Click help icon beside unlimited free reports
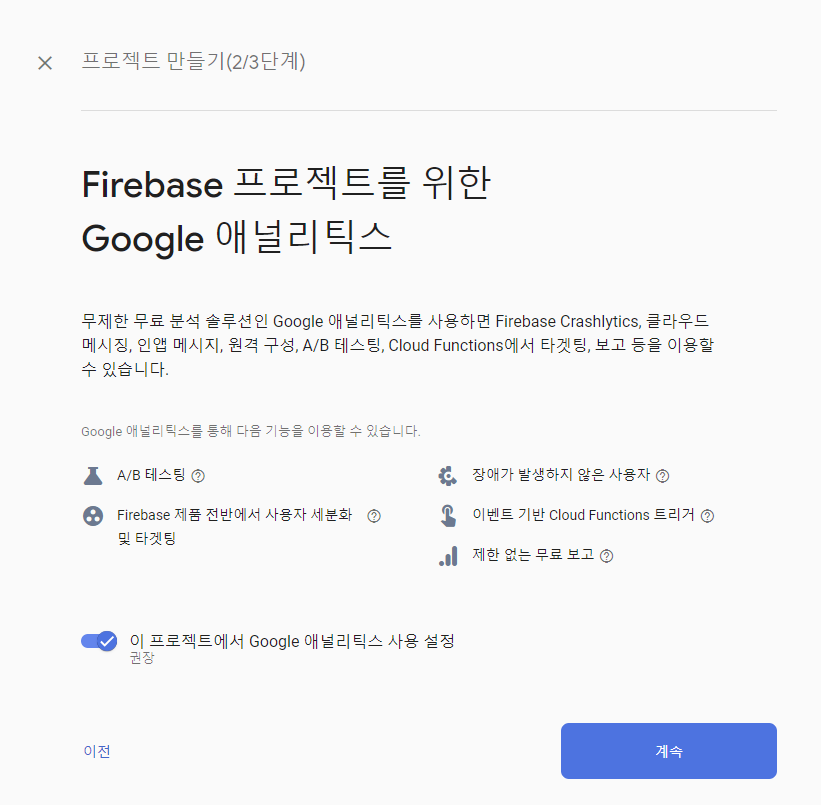This screenshot has width=821, height=805. click(606, 555)
